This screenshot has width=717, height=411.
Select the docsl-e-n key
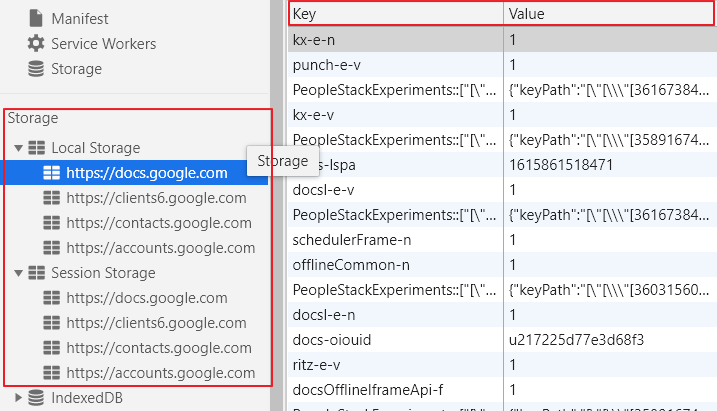pos(324,315)
